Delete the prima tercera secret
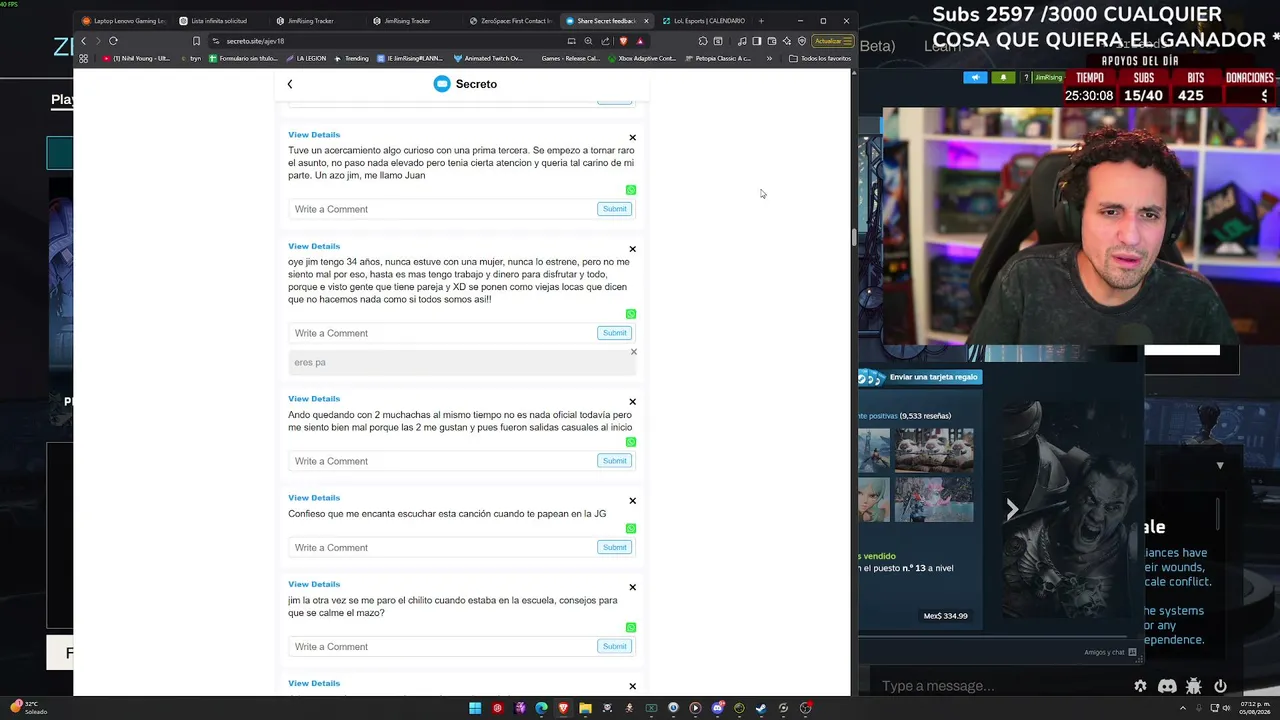The width and height of the screenshot is (1280, 720). [x=632, y=138]
